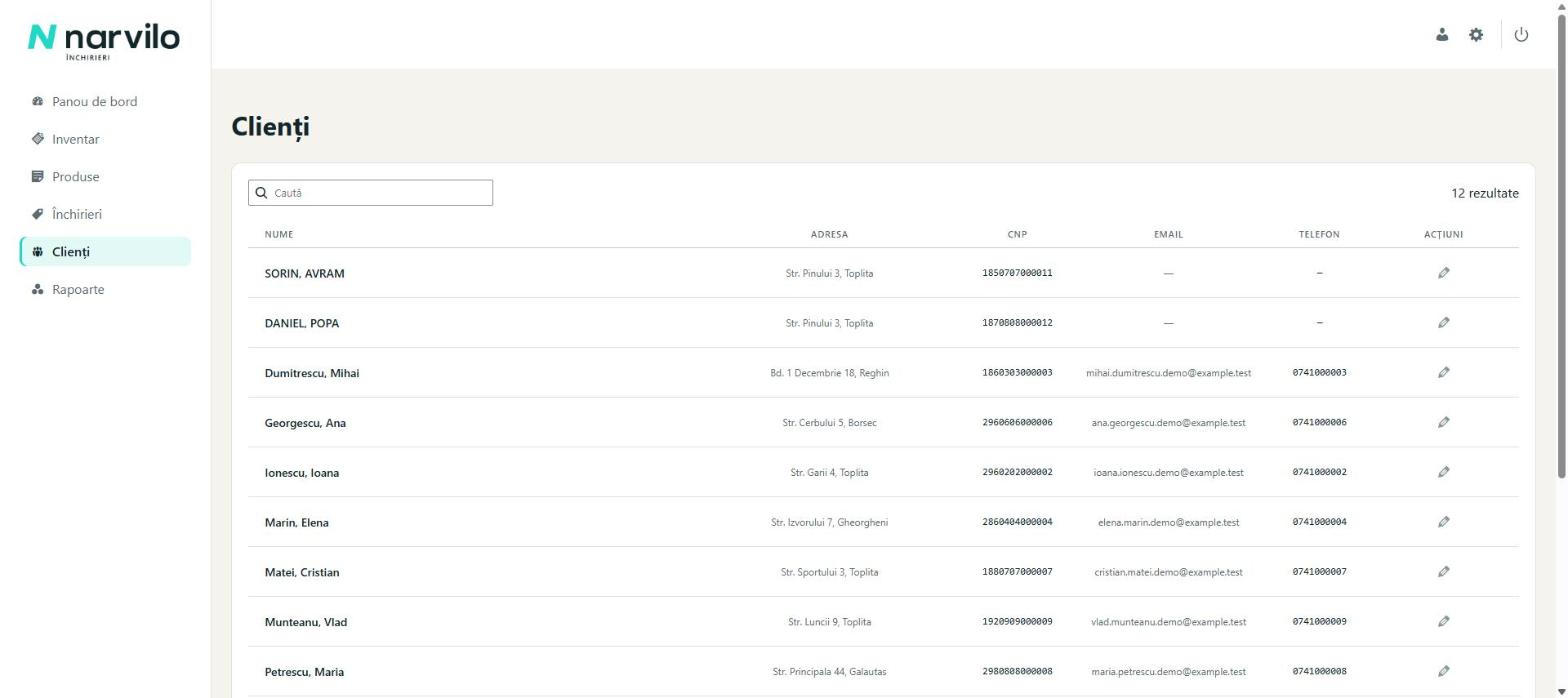Screen dimensions: 1568x698
Task: Edit Matei, Cristian with pencil icon
Action: click(1443, 572)
